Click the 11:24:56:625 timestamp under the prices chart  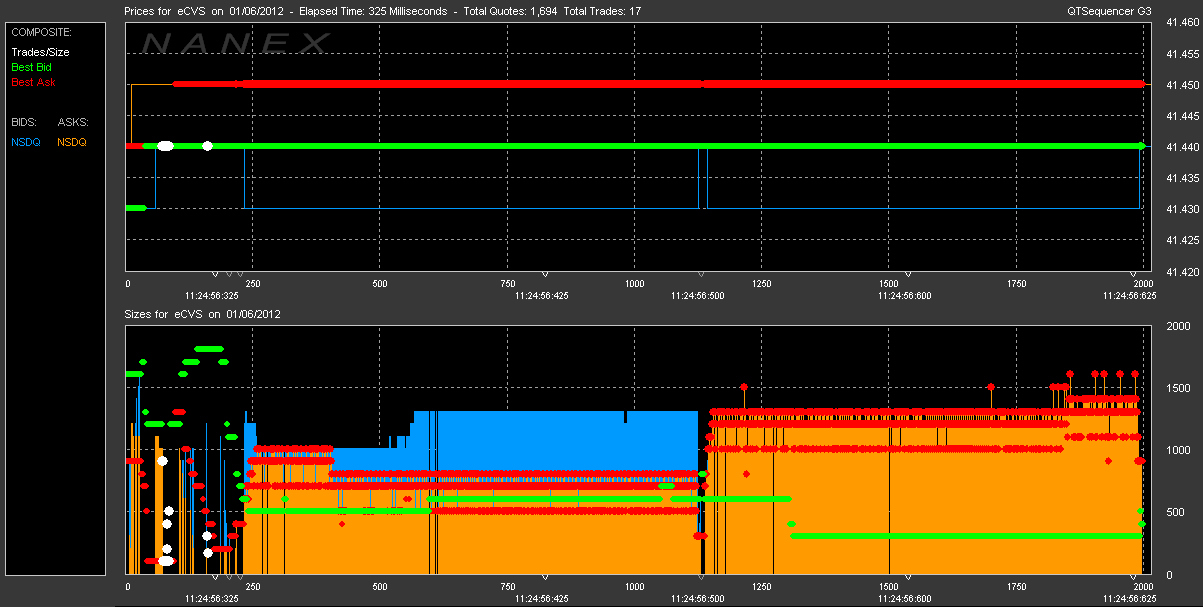point(1129,296)
